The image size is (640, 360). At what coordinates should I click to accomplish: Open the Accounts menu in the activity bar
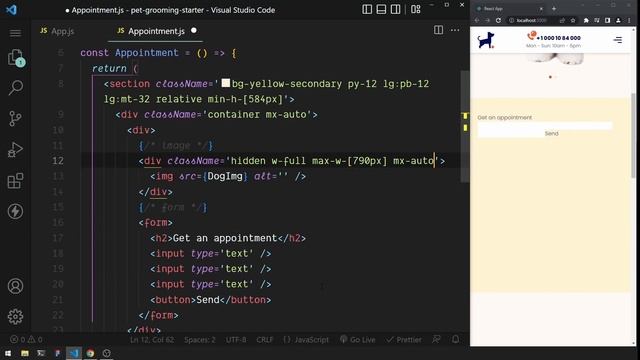16,286
